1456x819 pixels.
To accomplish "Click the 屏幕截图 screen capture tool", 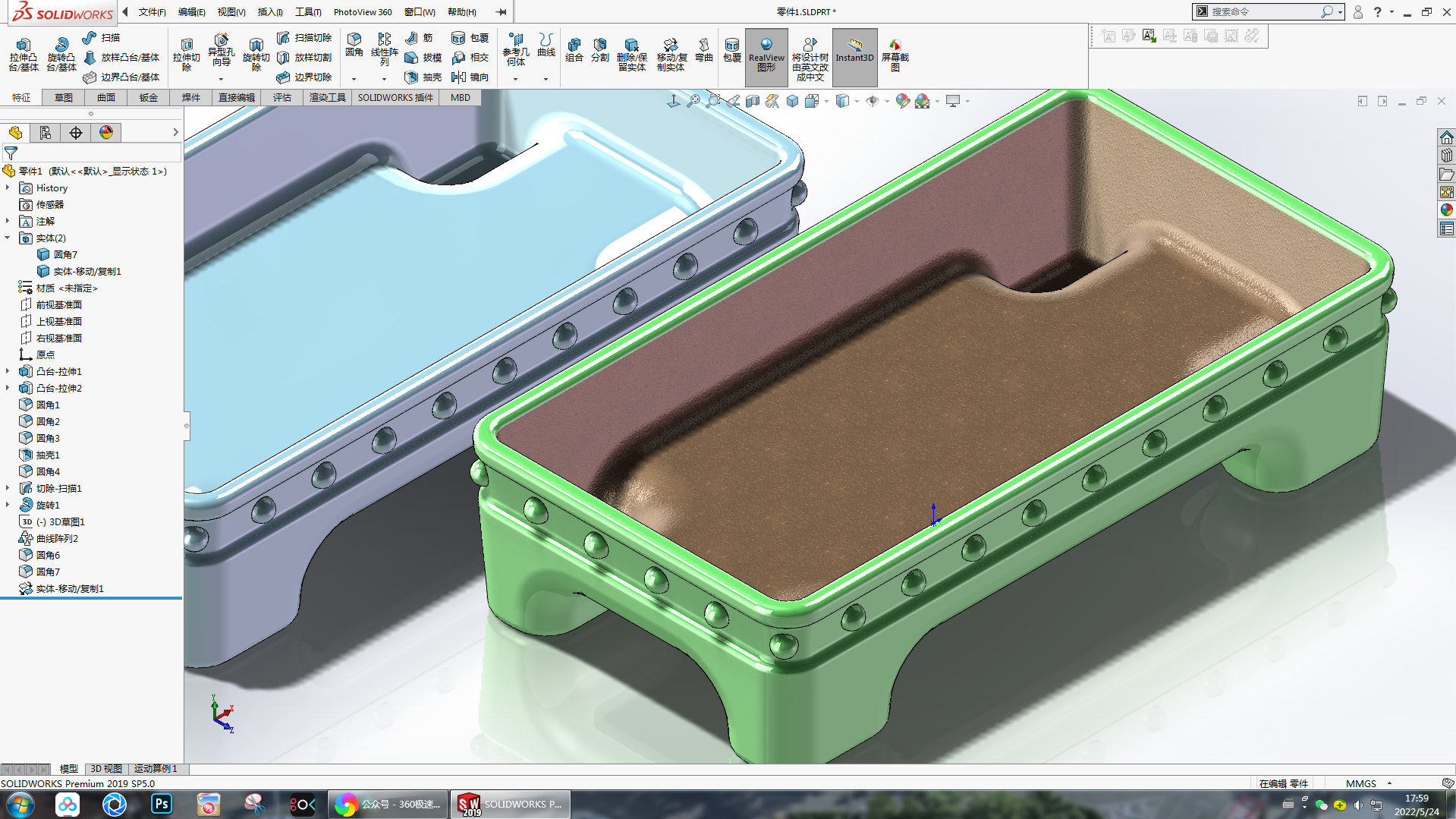I will [895, 55].
